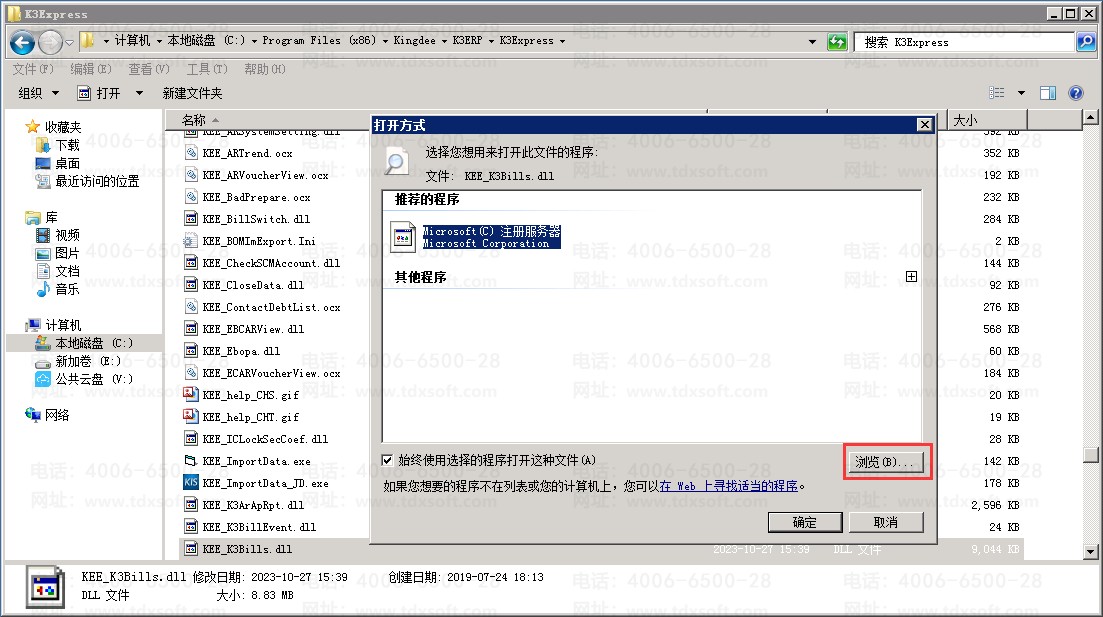Expand the 其他程序 section
This screenshot has height=617, width=1103.
tap(911, 276)
